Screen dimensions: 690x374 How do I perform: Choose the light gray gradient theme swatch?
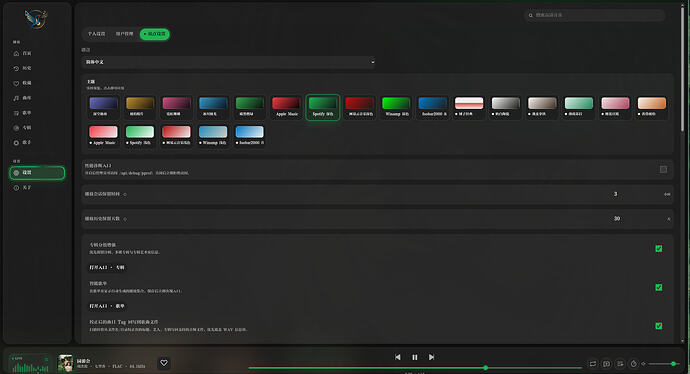(x=506, y=107)
